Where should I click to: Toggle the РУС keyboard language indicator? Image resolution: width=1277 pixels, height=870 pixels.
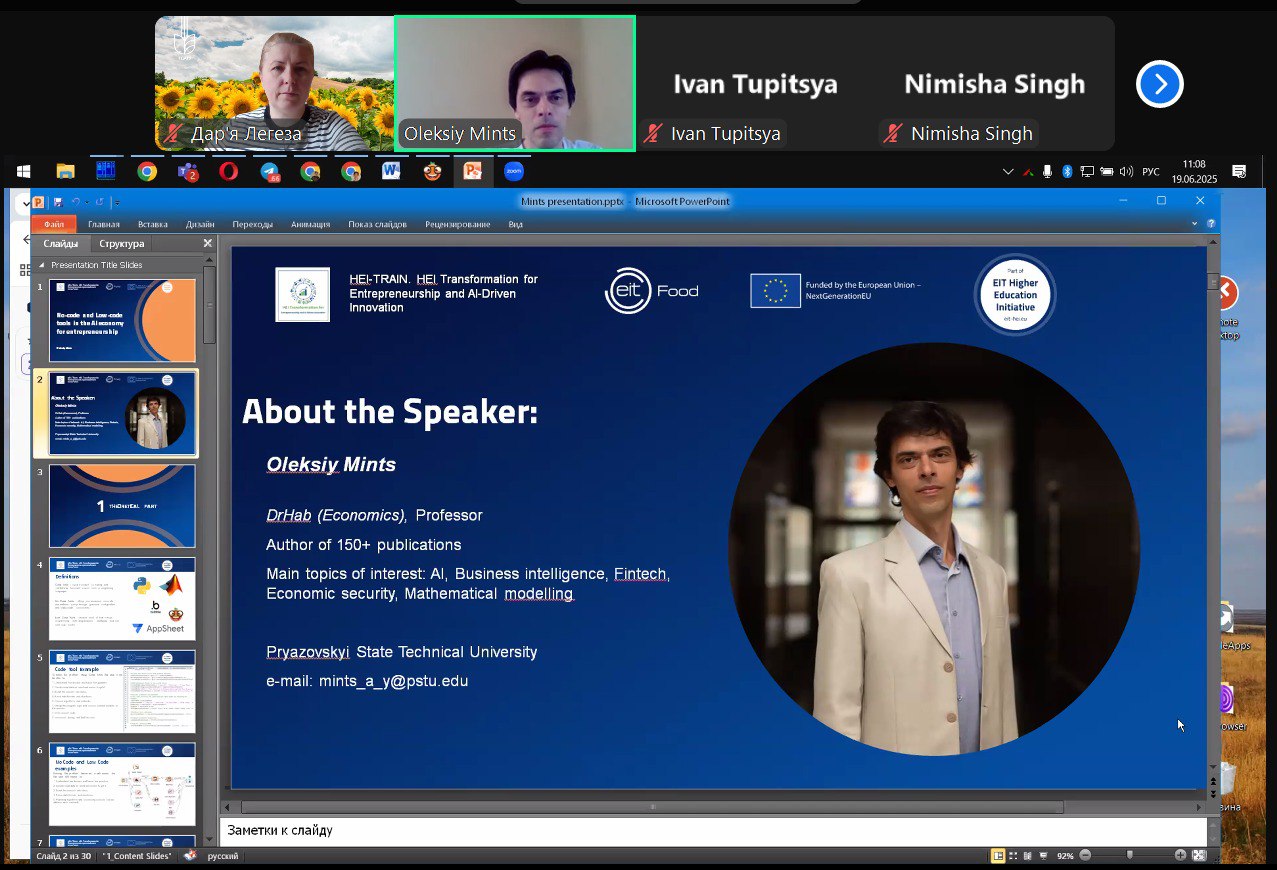coord(1151,172)
